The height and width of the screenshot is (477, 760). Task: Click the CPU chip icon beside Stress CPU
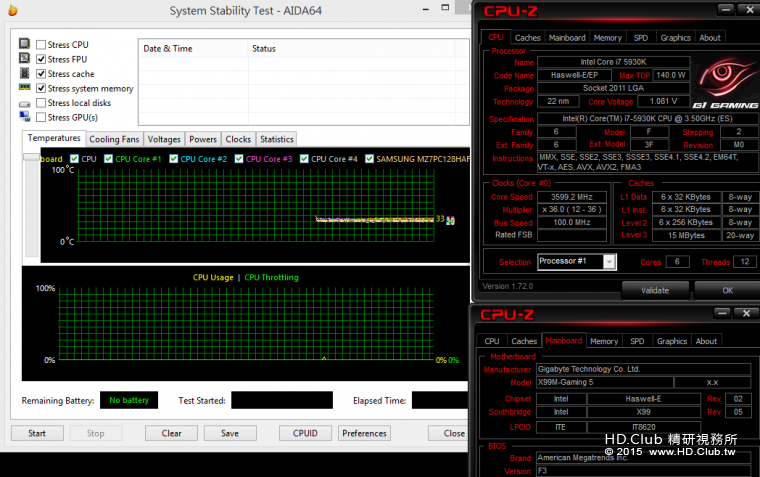[24, 44]
